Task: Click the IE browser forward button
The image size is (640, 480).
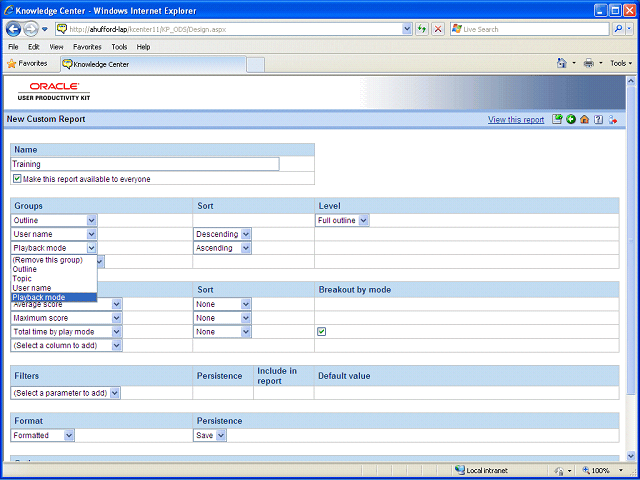Action: tap(30, 29)
